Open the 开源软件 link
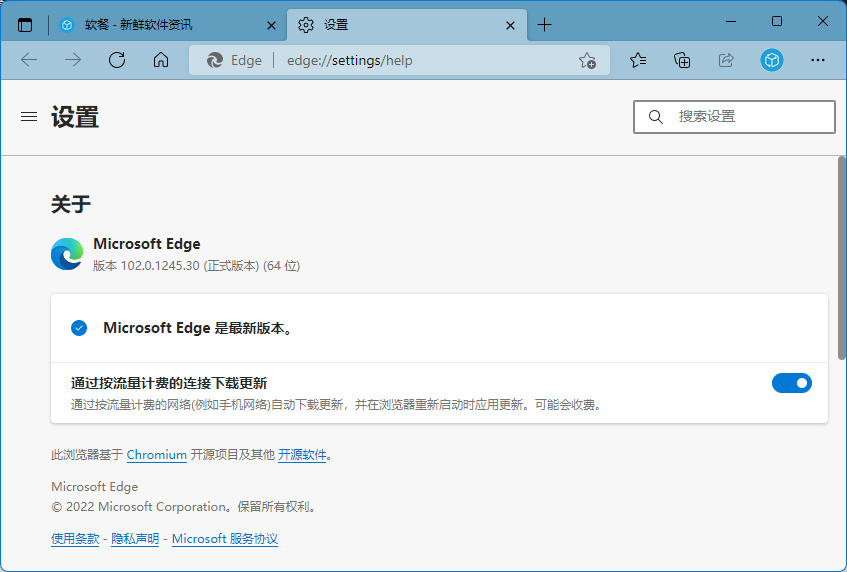The height and width of the screenshot is (572, 847). 302,455
